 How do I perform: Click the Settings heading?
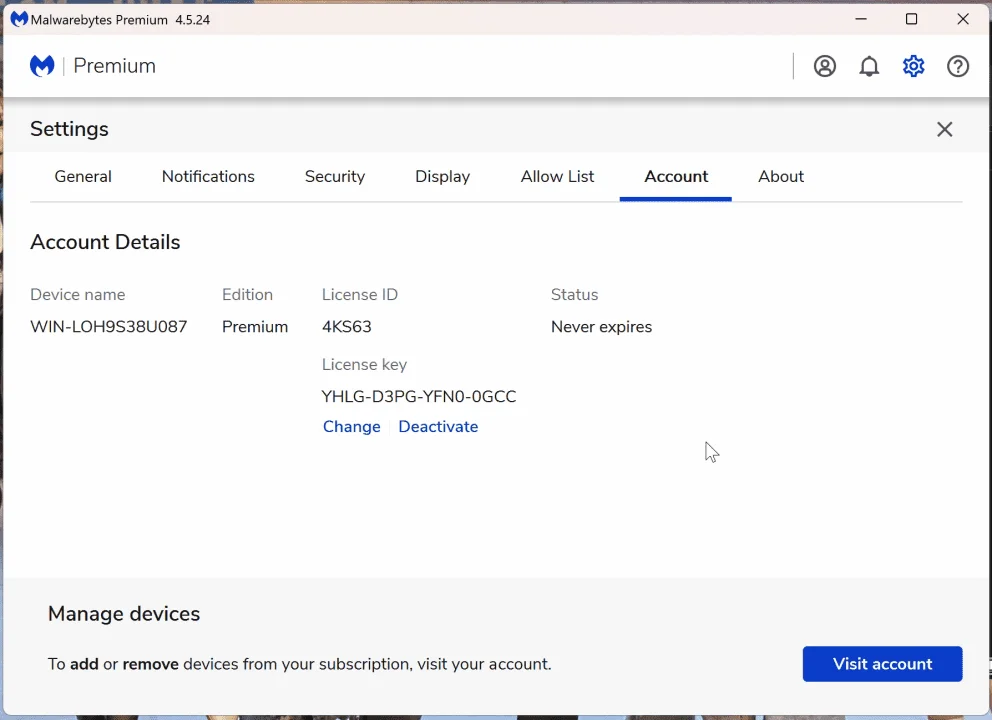click(69, 129)
